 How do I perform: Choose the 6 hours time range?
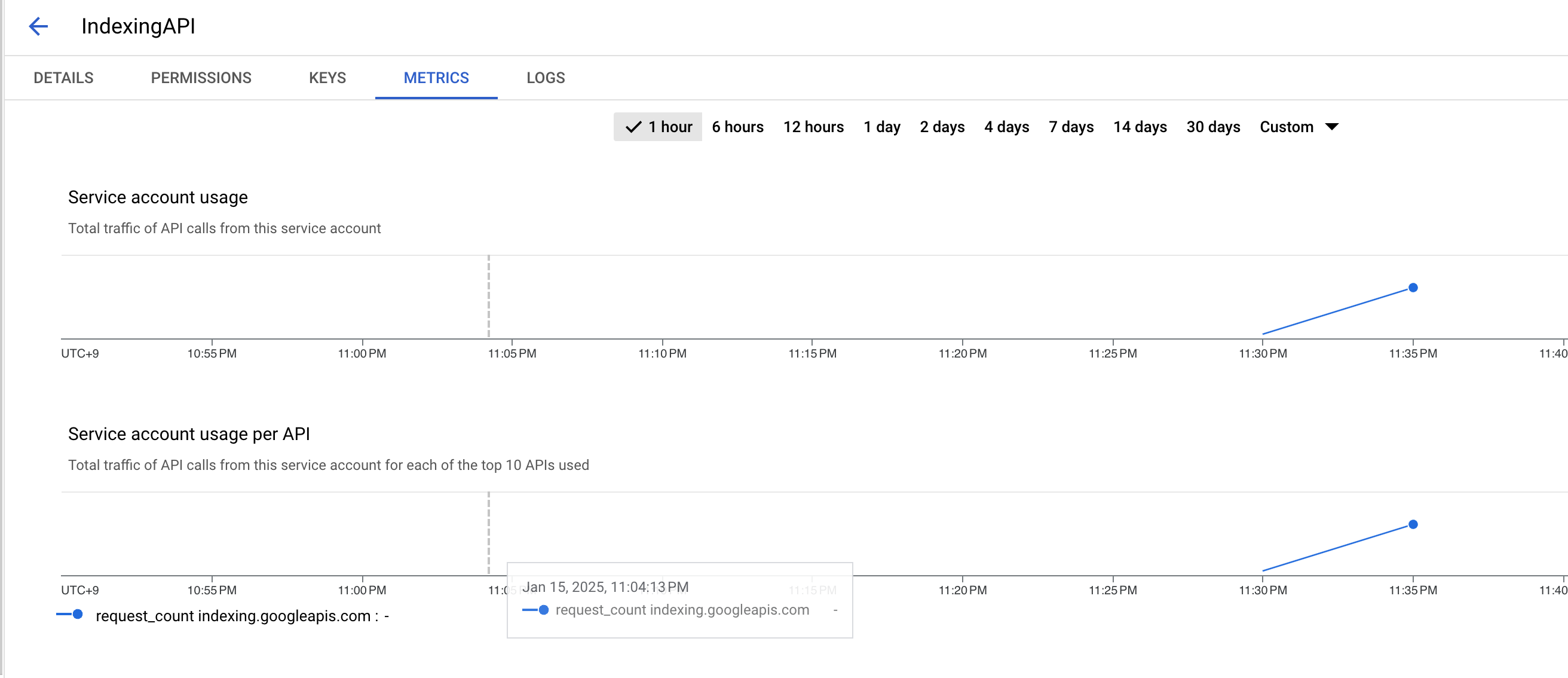click(x=737, y=127)
